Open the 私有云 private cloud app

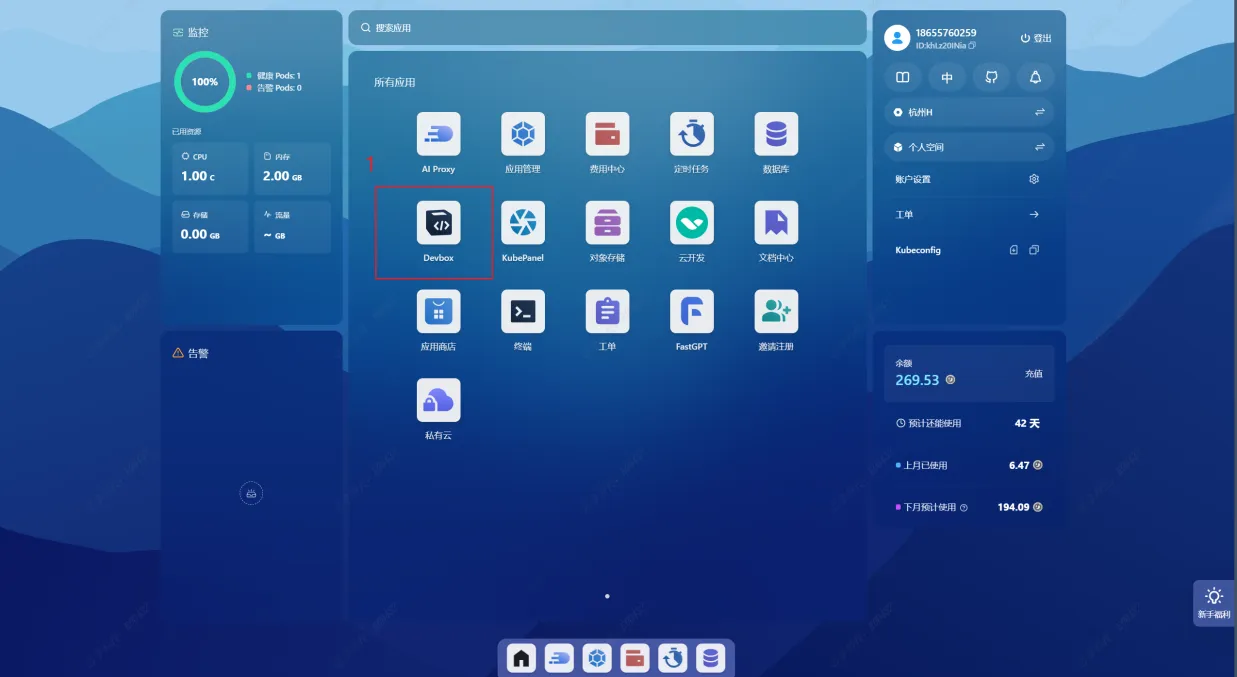coord(438,400)
